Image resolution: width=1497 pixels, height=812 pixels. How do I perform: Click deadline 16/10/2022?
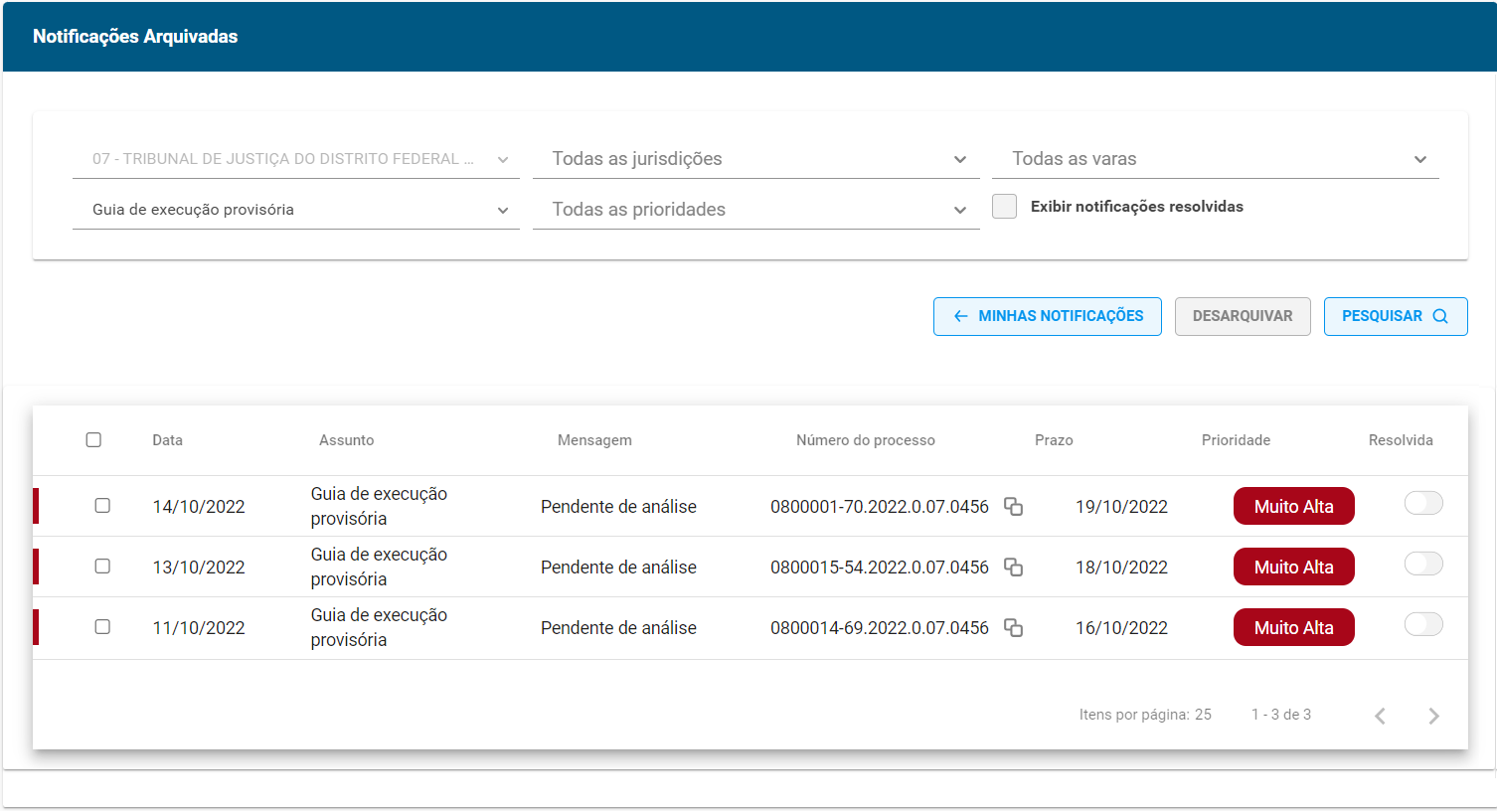point(1121,628)
